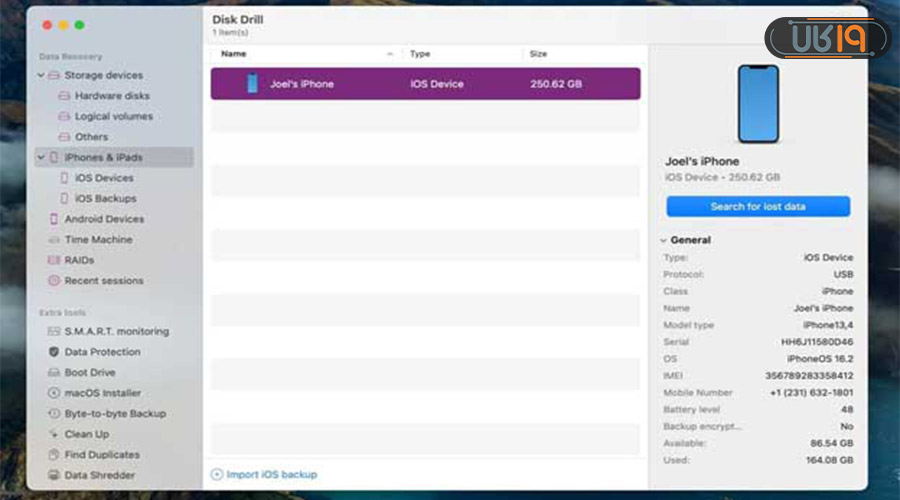The width and height of the screenshot is (900, 500).
Task: Sort list by the Name column header
Action: [234, 53]
